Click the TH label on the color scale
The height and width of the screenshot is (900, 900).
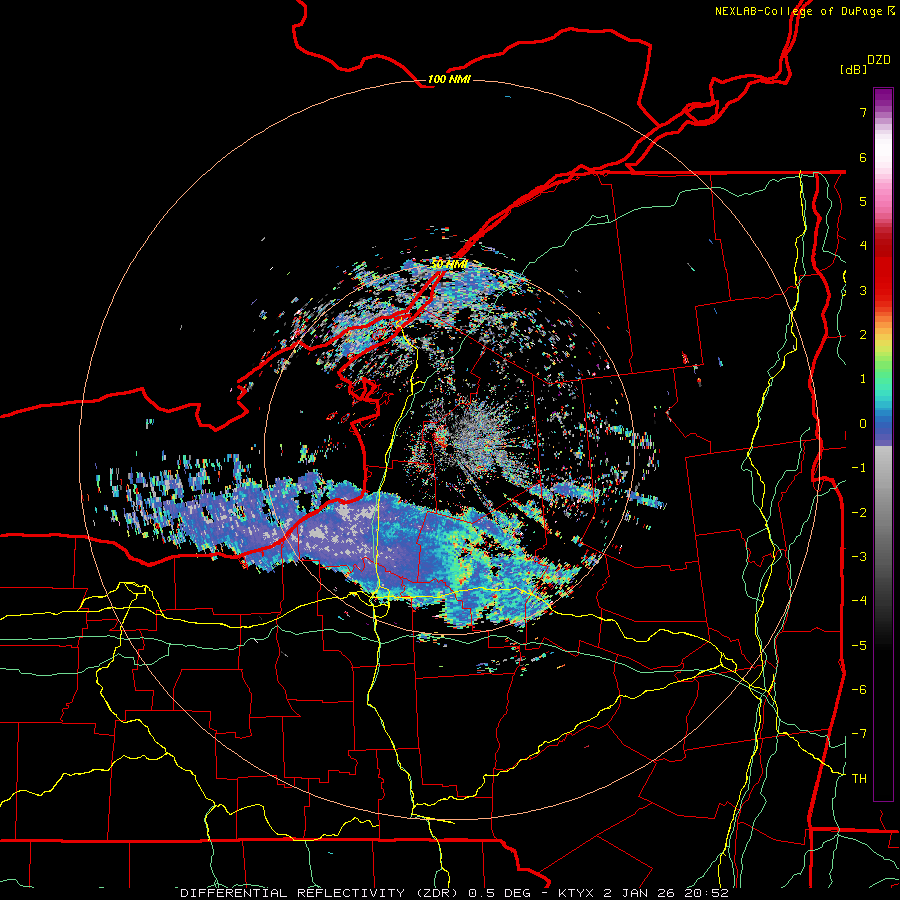tap(859, 778)
